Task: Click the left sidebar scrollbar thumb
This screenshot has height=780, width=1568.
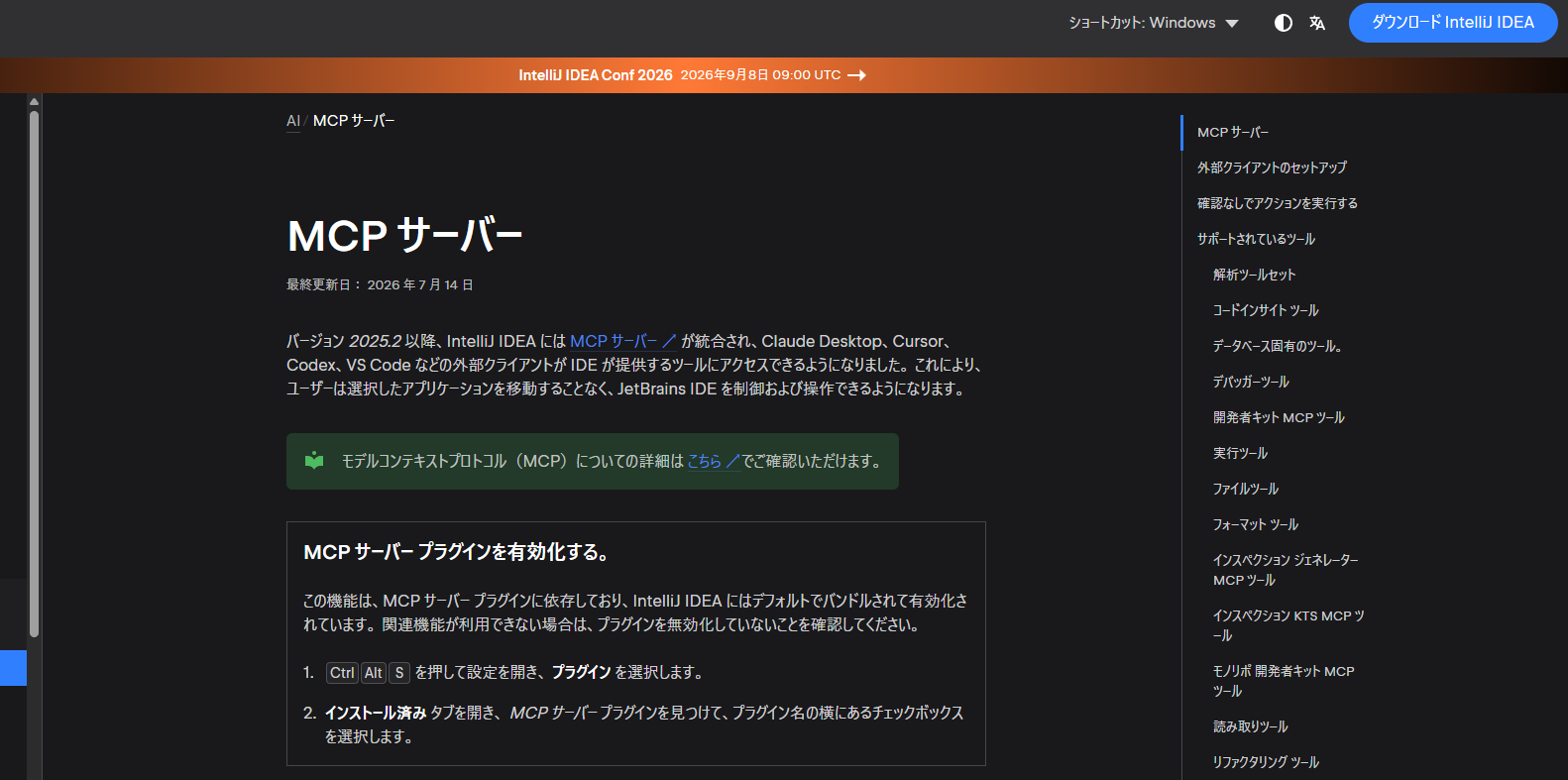Action: (34, 374)
